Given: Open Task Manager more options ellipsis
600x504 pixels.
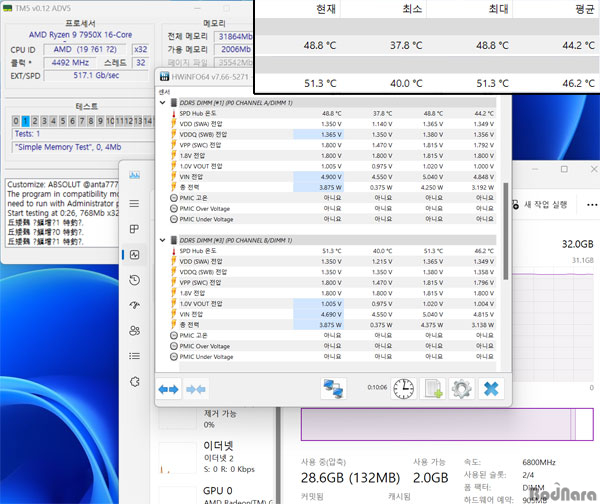Looking at the screenshot, I should pos(592,205).
